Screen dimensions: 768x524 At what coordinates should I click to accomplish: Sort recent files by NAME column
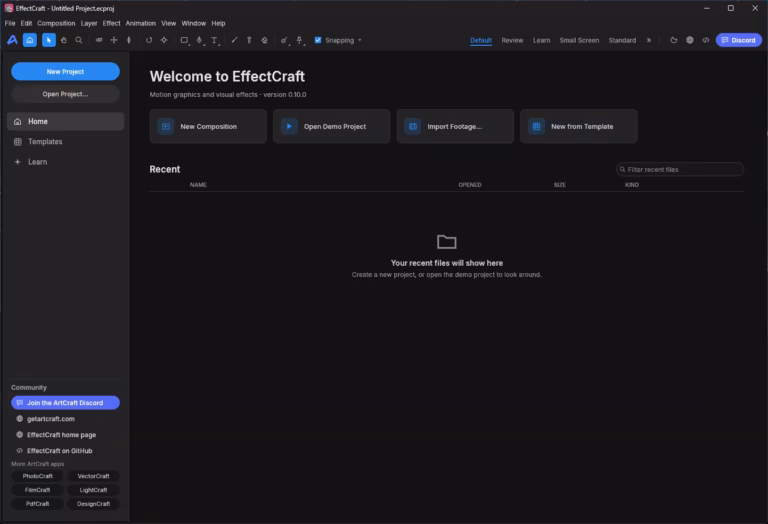[198, 185]
